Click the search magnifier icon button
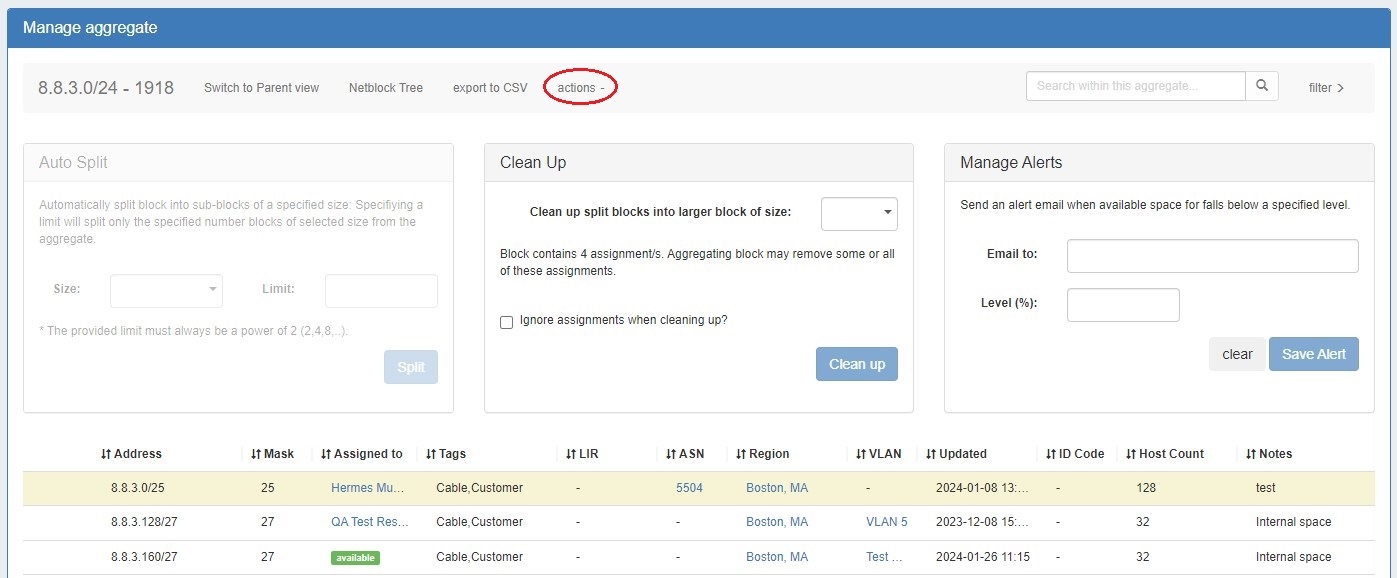Image resolution: width=1397 pixels, height=578 pixels. [x=1261, y=86]
